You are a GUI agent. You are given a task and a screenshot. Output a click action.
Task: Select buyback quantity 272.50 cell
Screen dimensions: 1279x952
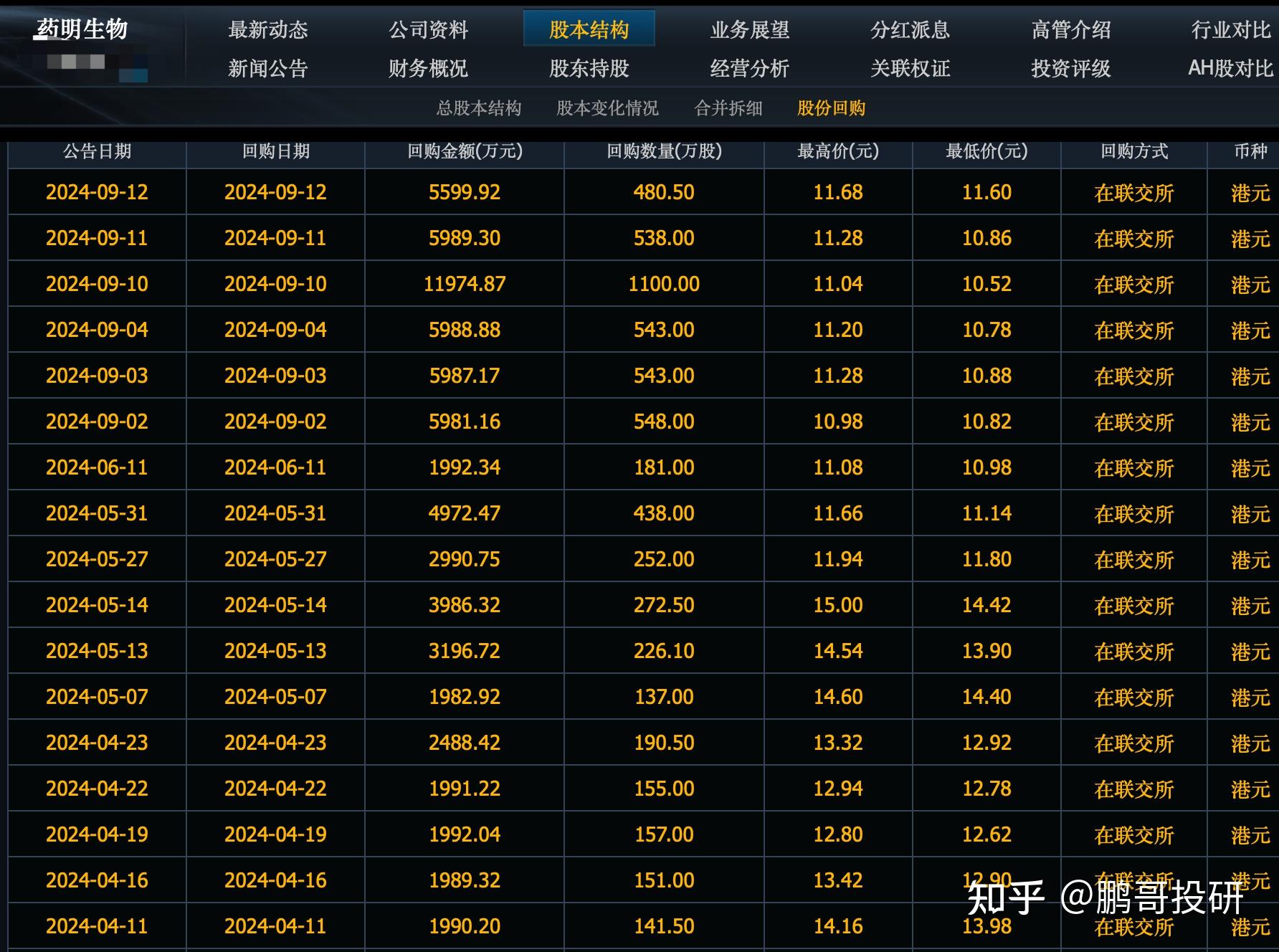(x=665, y=605)
